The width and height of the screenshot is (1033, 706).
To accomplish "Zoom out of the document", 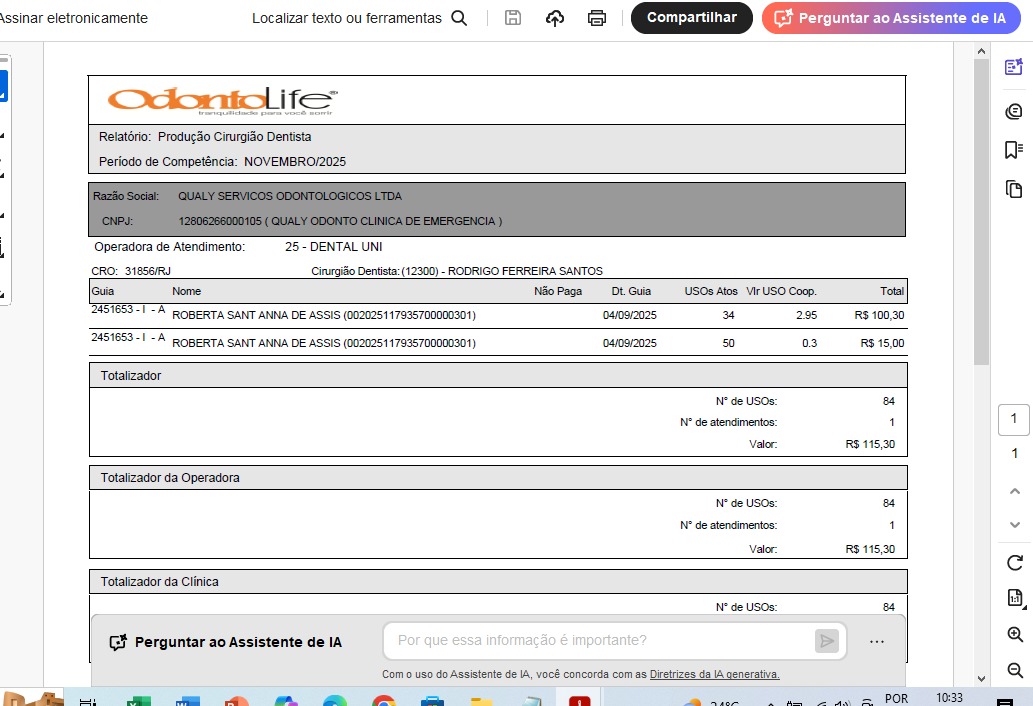I will coord(1014,670).
